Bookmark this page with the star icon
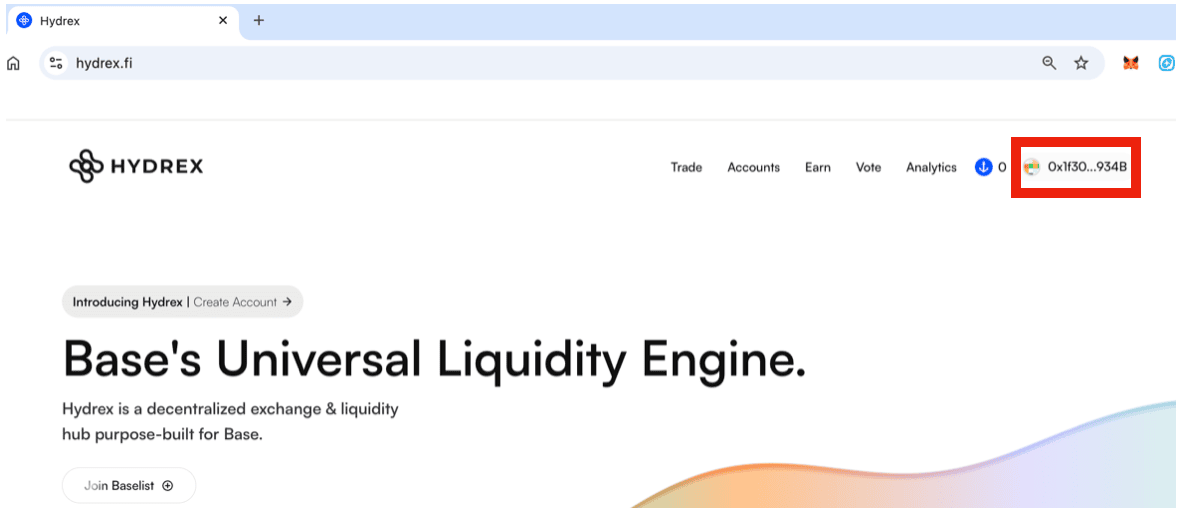Viewport: 1180px width, 508px height. pyautogui.click(x=1081, y=63)
